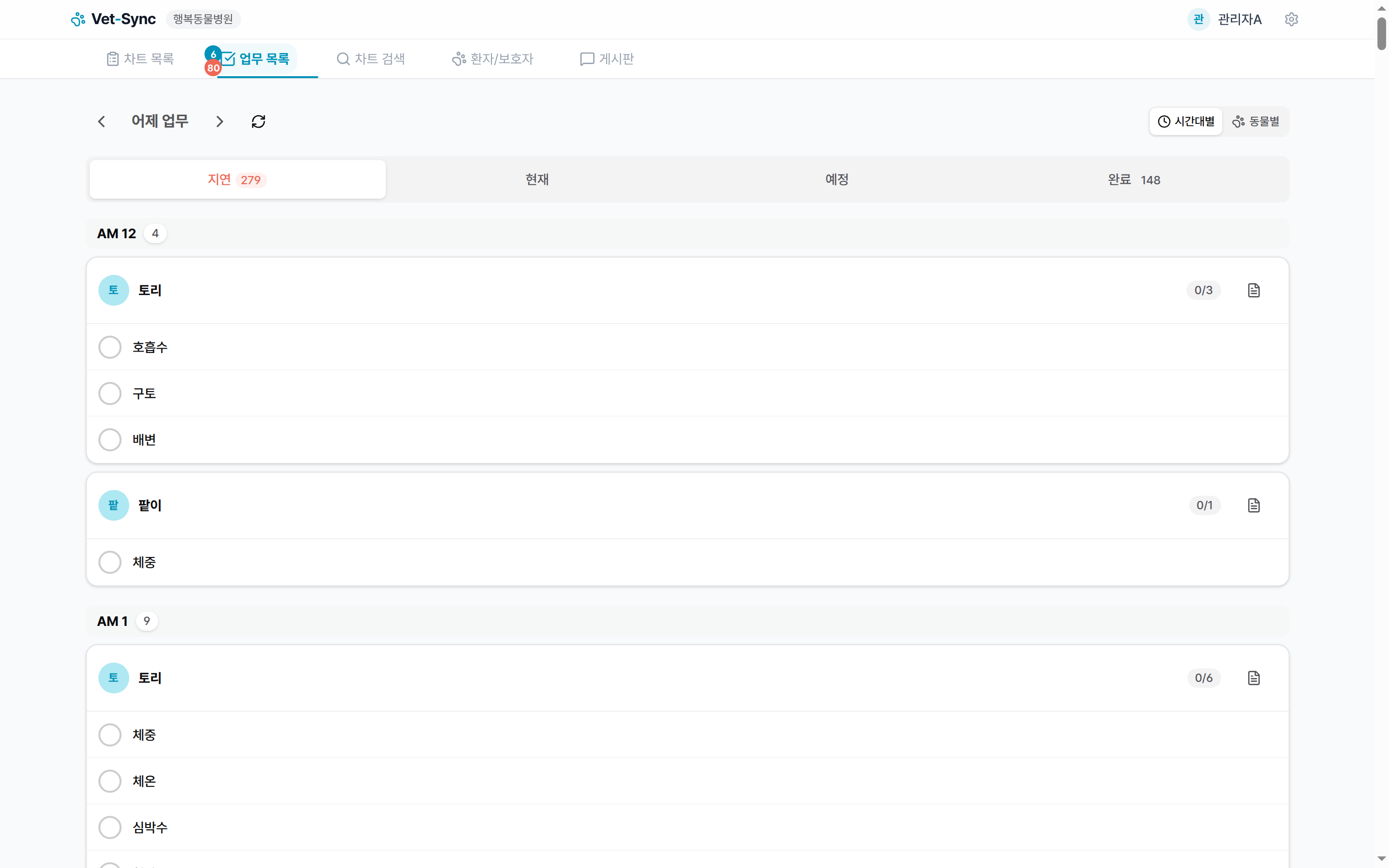Open chart document icon for 토리 at AM 1
The width and height of the screenshot is (1389, 868).
(1253, 678)
